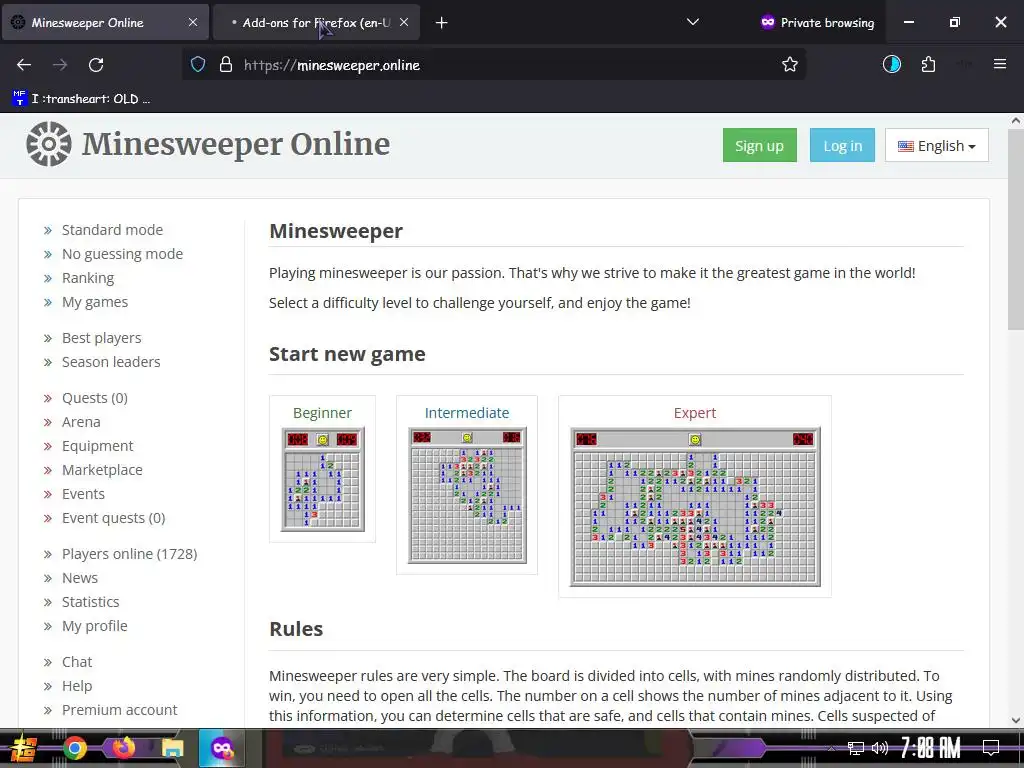Click the scrollbar up arrow
1024x768 pixels.
1016,120
